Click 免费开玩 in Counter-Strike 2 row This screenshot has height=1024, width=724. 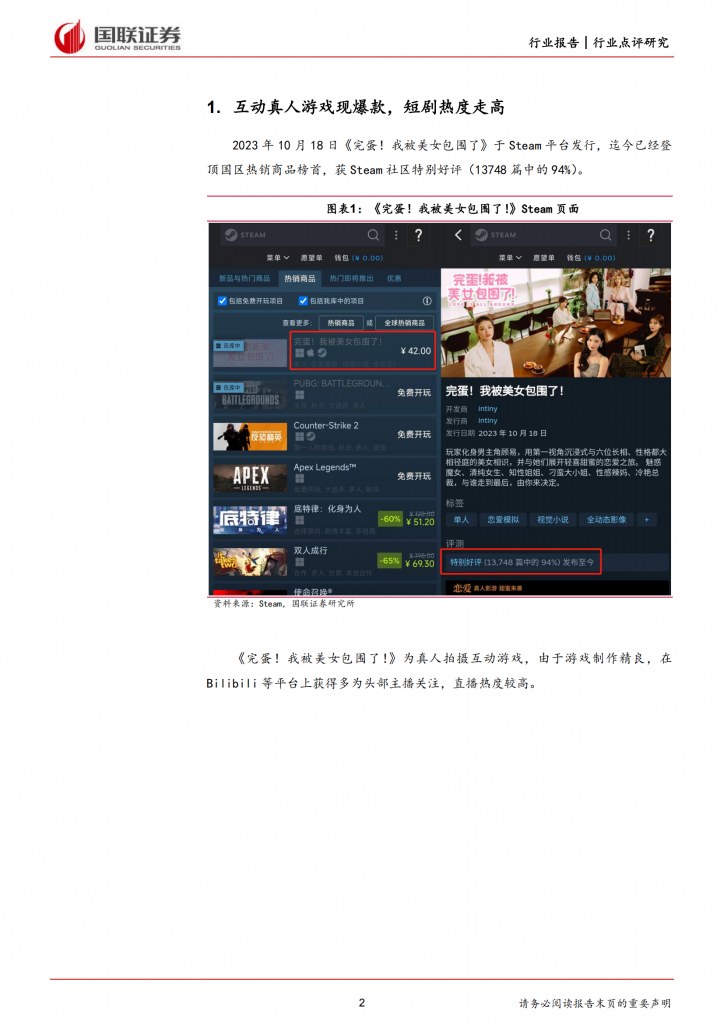point(414,434)
